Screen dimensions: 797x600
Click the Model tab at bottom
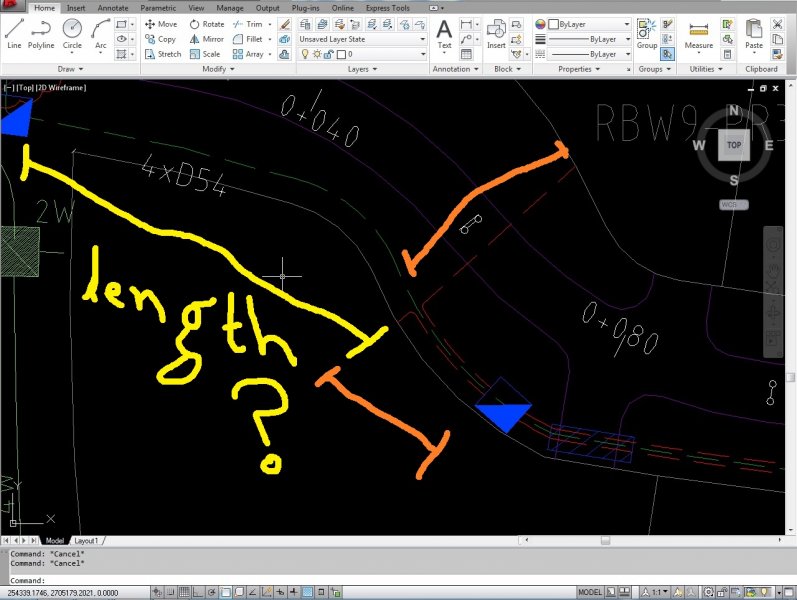point(55,541)
